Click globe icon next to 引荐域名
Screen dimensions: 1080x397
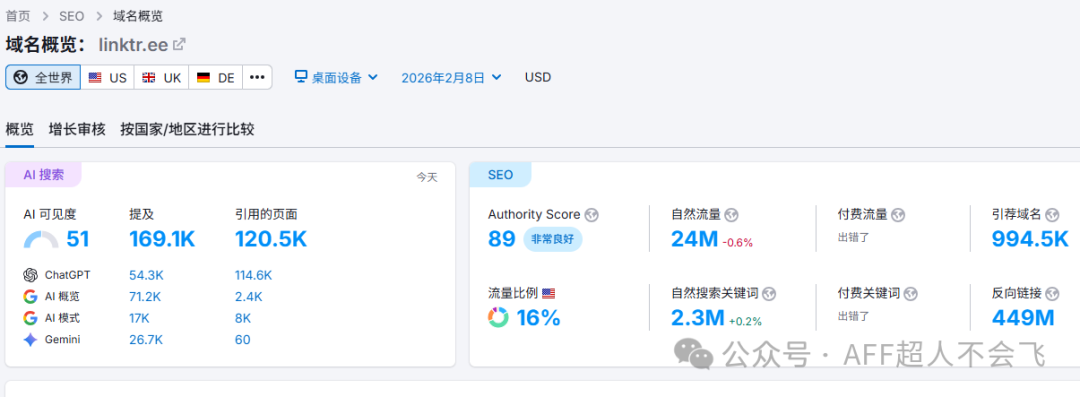[1053, 215]
